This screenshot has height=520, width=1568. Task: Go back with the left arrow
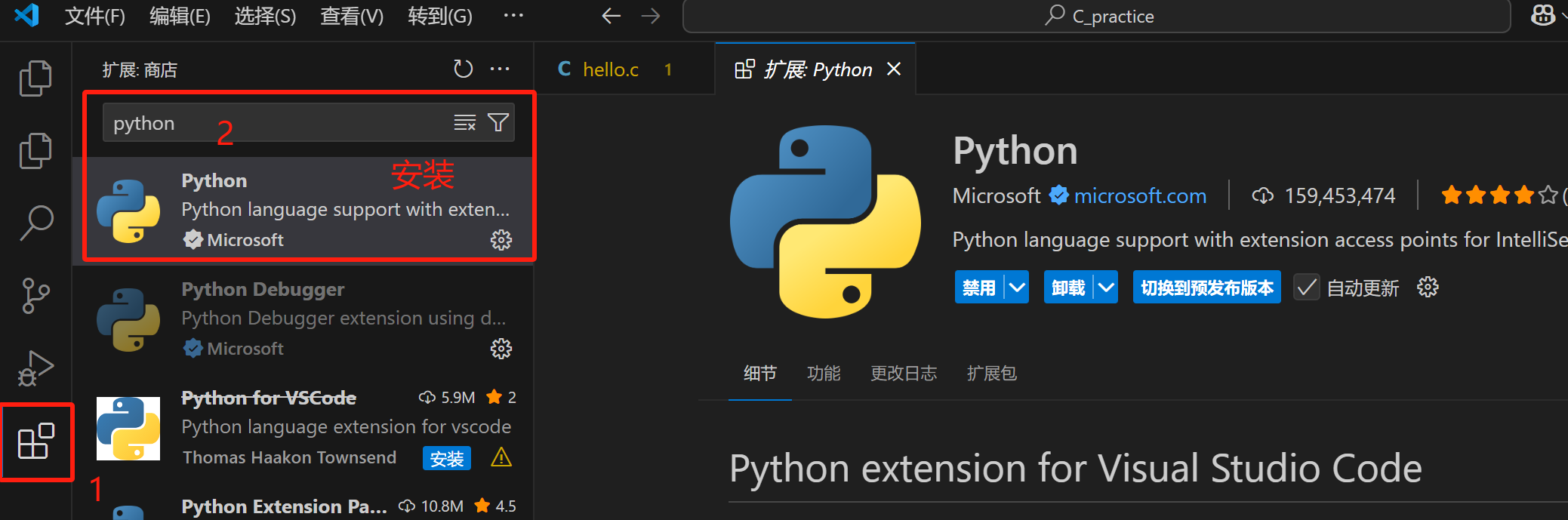(611, 16)
